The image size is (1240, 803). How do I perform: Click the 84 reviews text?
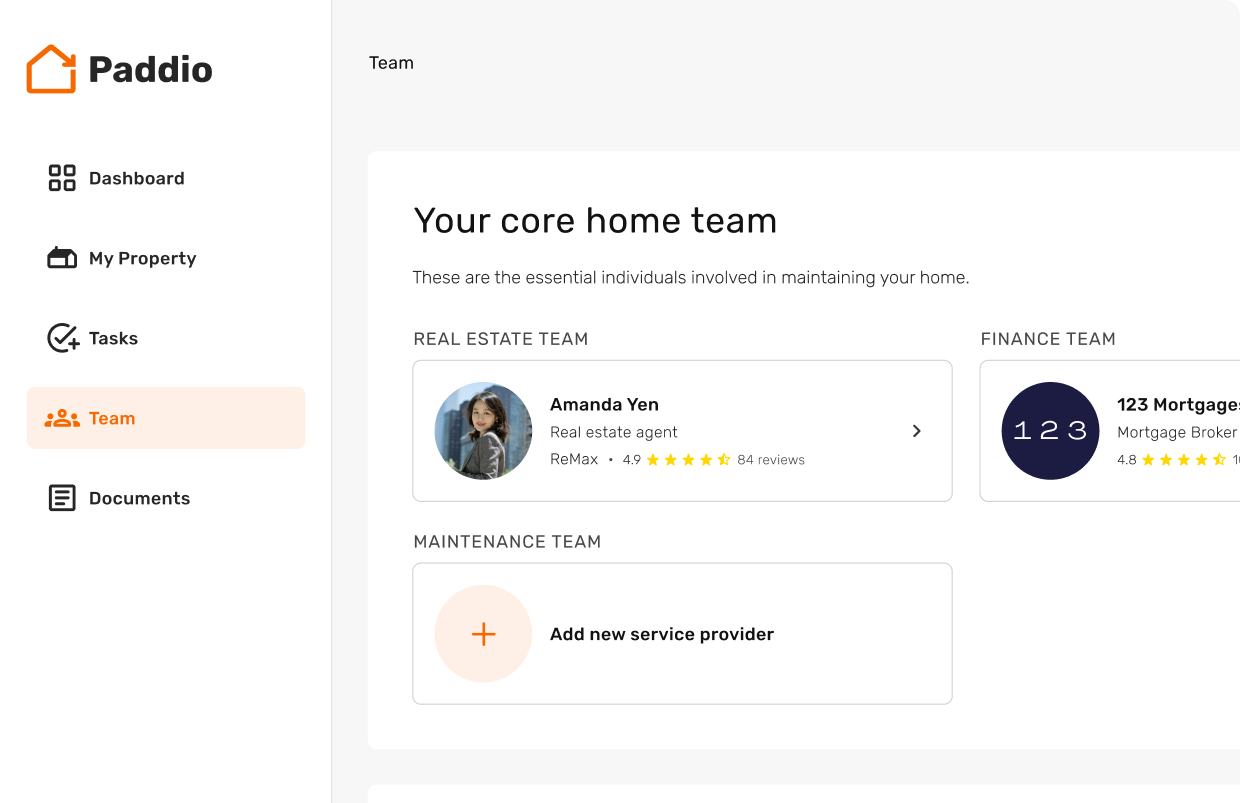click(x=771, y=460)
